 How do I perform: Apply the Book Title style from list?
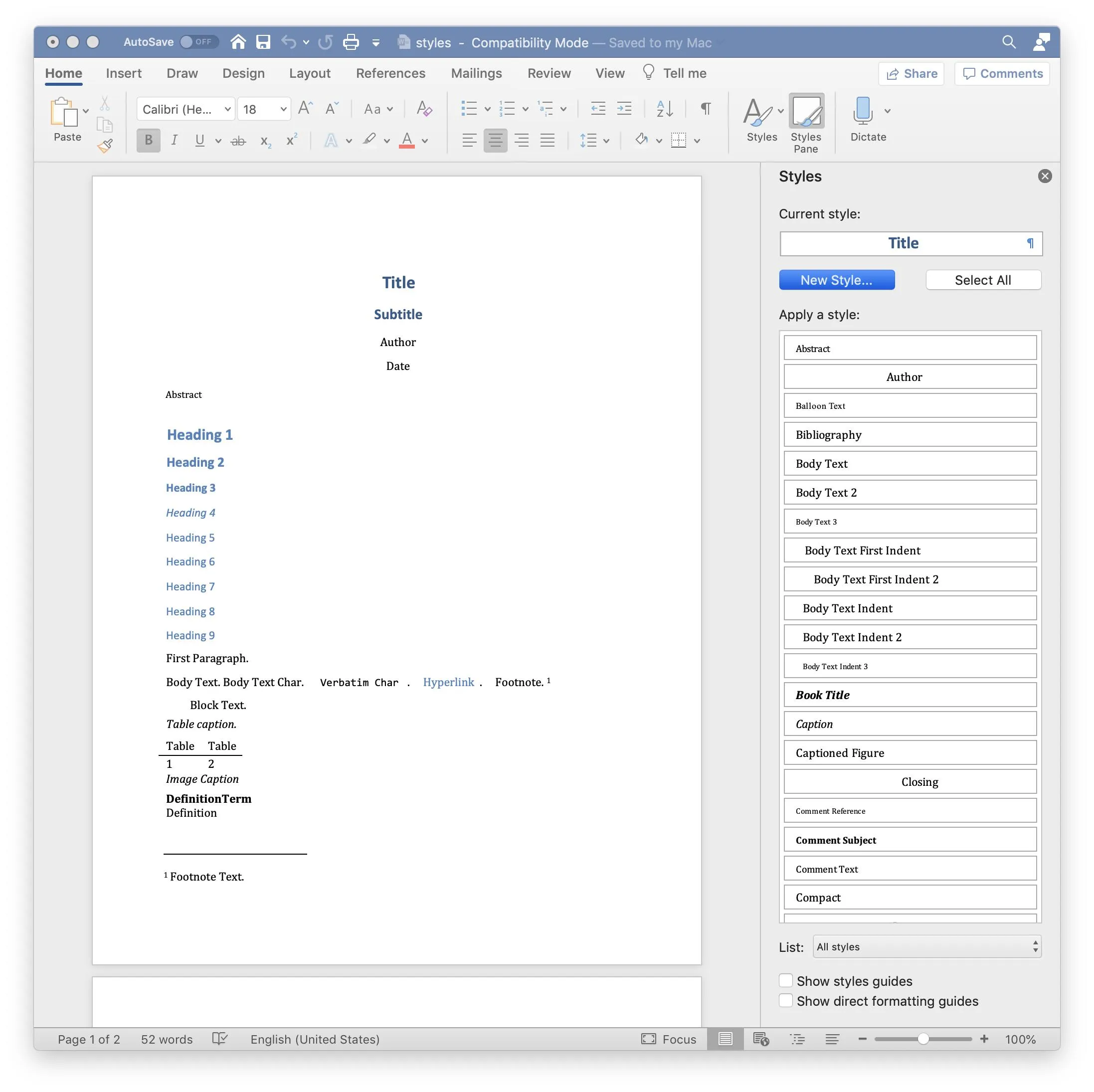click(x=910, y=695)
